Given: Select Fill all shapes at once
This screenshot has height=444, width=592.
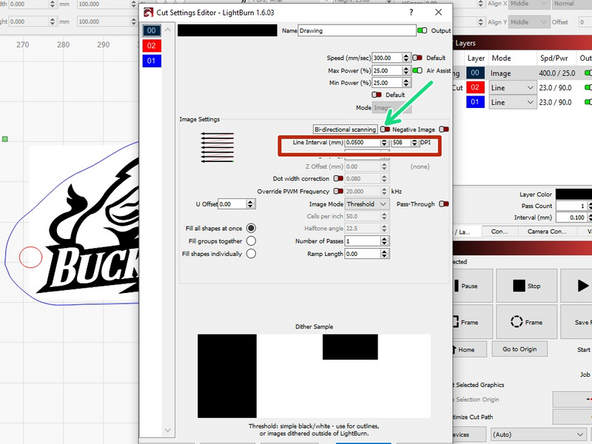Looking at the screenshot, I should coord(251,228).
